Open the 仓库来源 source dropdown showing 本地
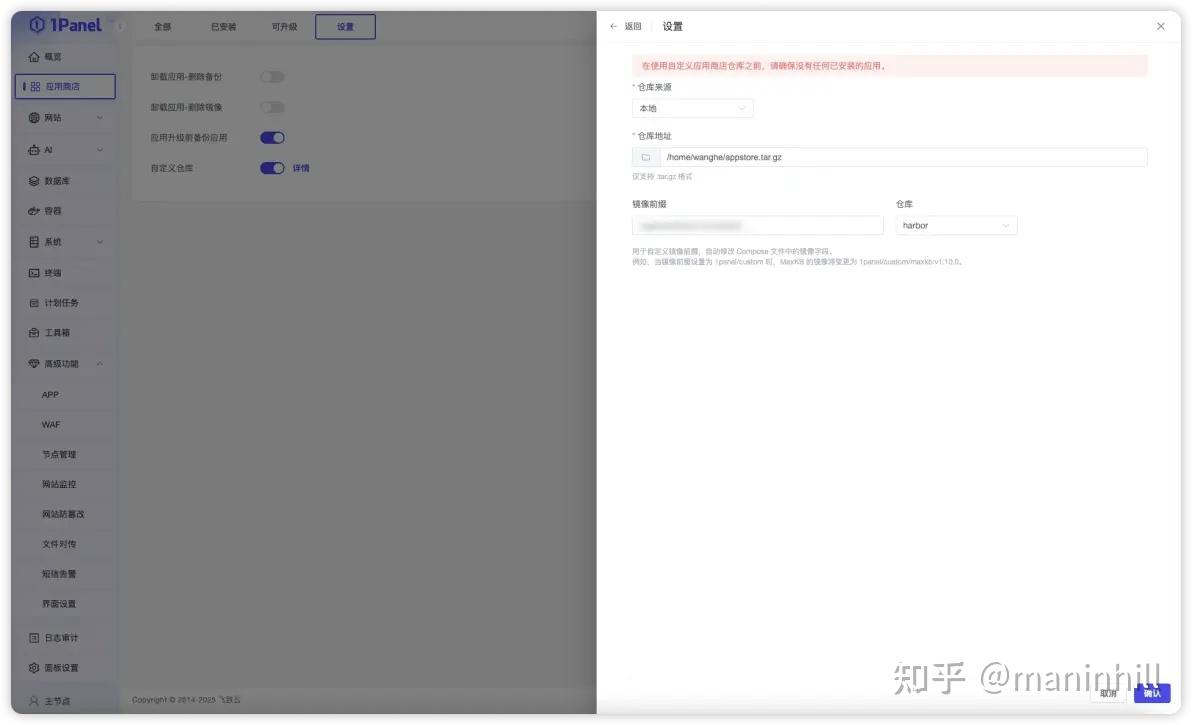 pyautogui.click(x=693, y=108)
